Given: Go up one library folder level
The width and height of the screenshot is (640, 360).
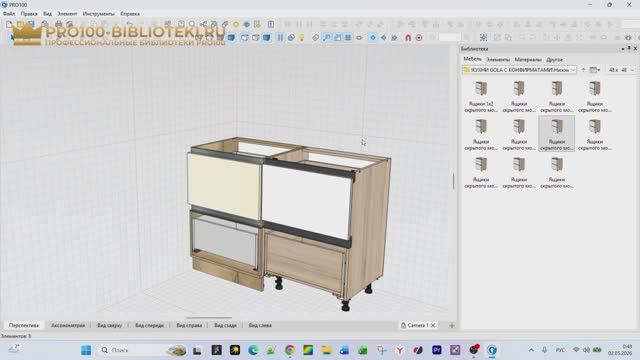Looking at the screenshot, I should pos(583,70).
